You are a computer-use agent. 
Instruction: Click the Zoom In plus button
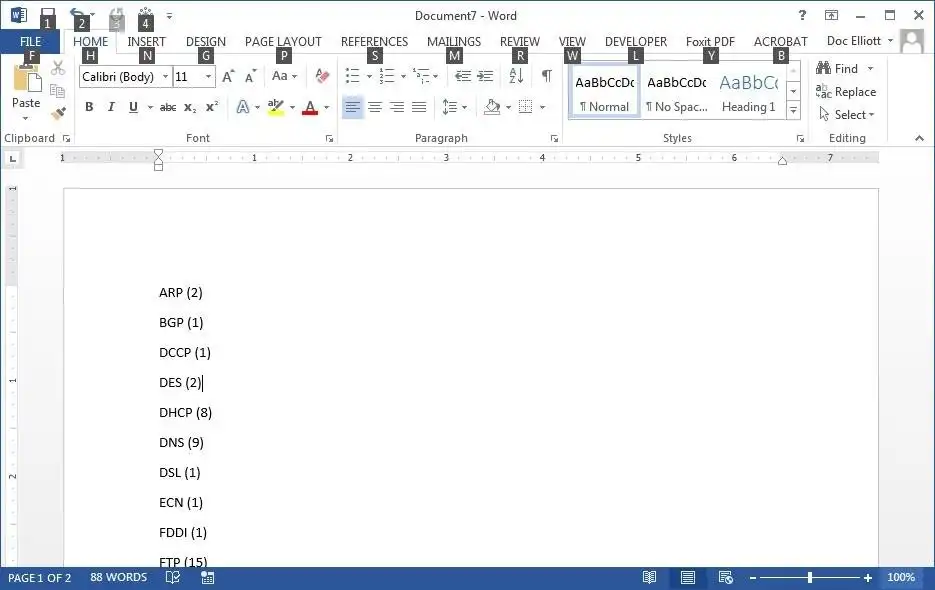868,577
